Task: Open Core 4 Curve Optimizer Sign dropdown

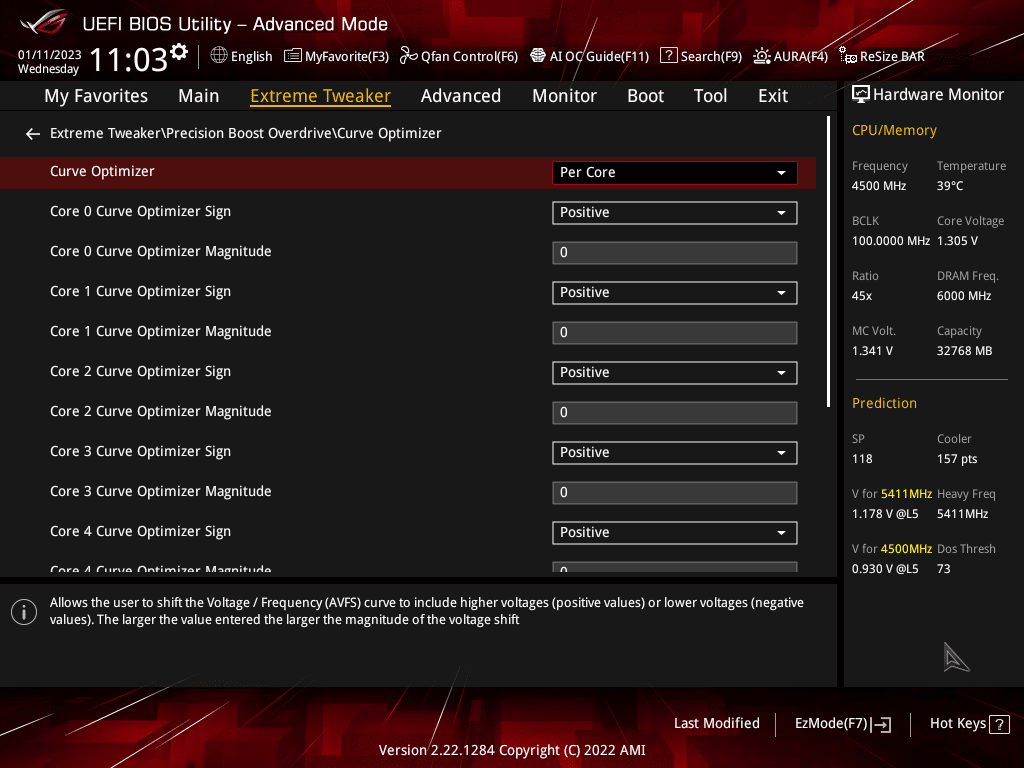Action: pos(675,533)
